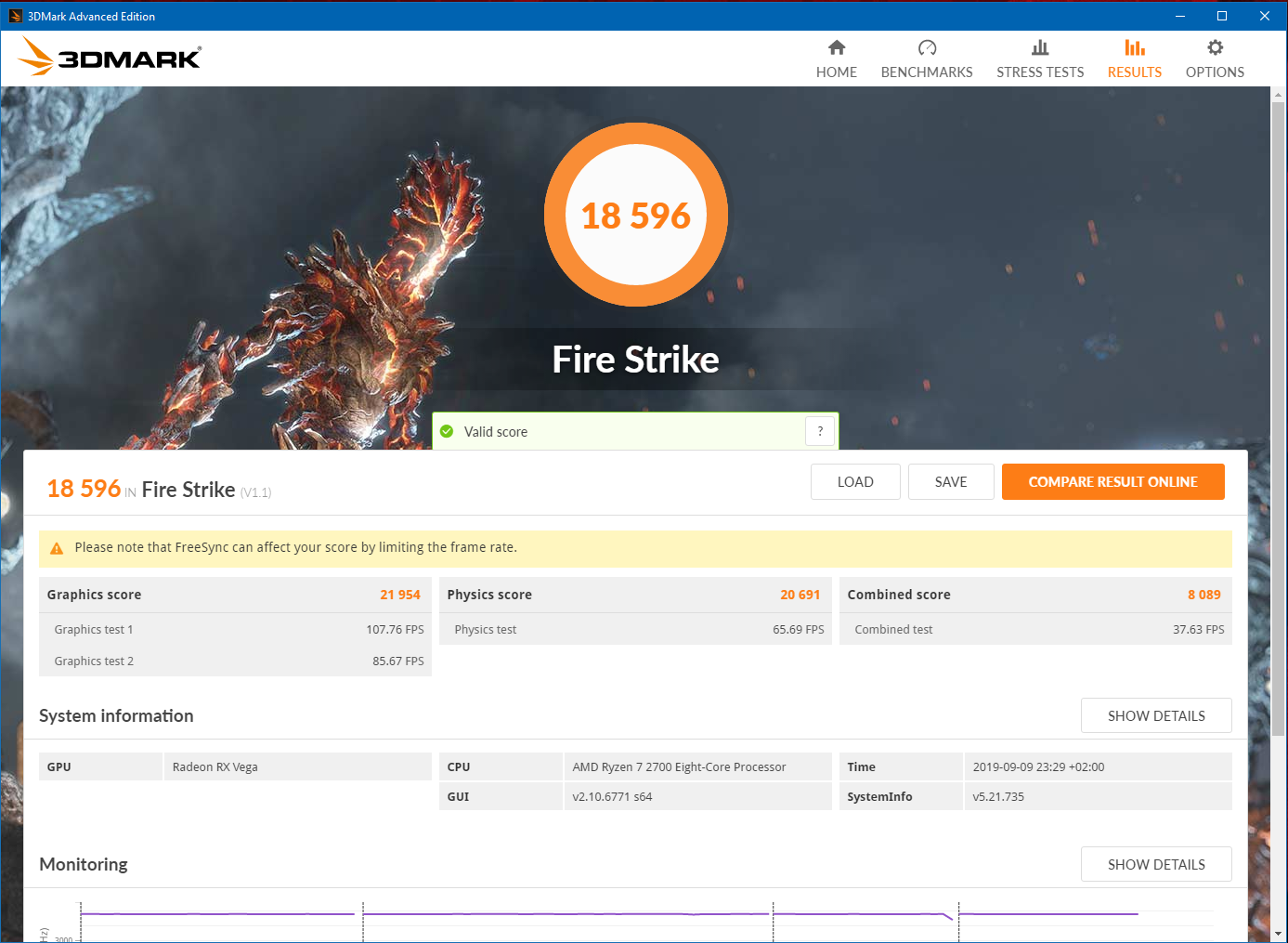Go to the STRESS TESTS tab label
The image size is (1288, 943).
pyautogui.click(x=1040, y=72)
